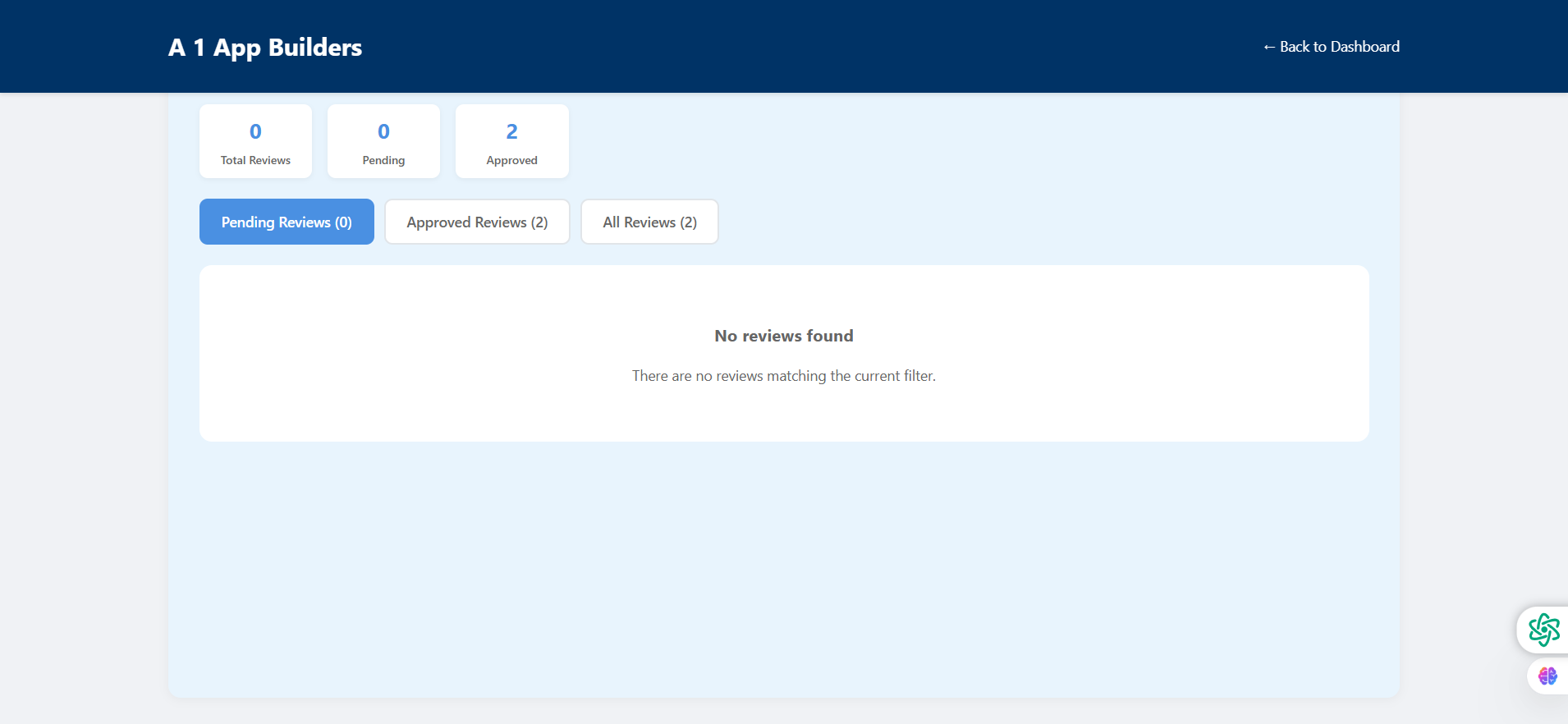Click the 'No reviews found' heading

pyautogui.click(x=784, y=336)
